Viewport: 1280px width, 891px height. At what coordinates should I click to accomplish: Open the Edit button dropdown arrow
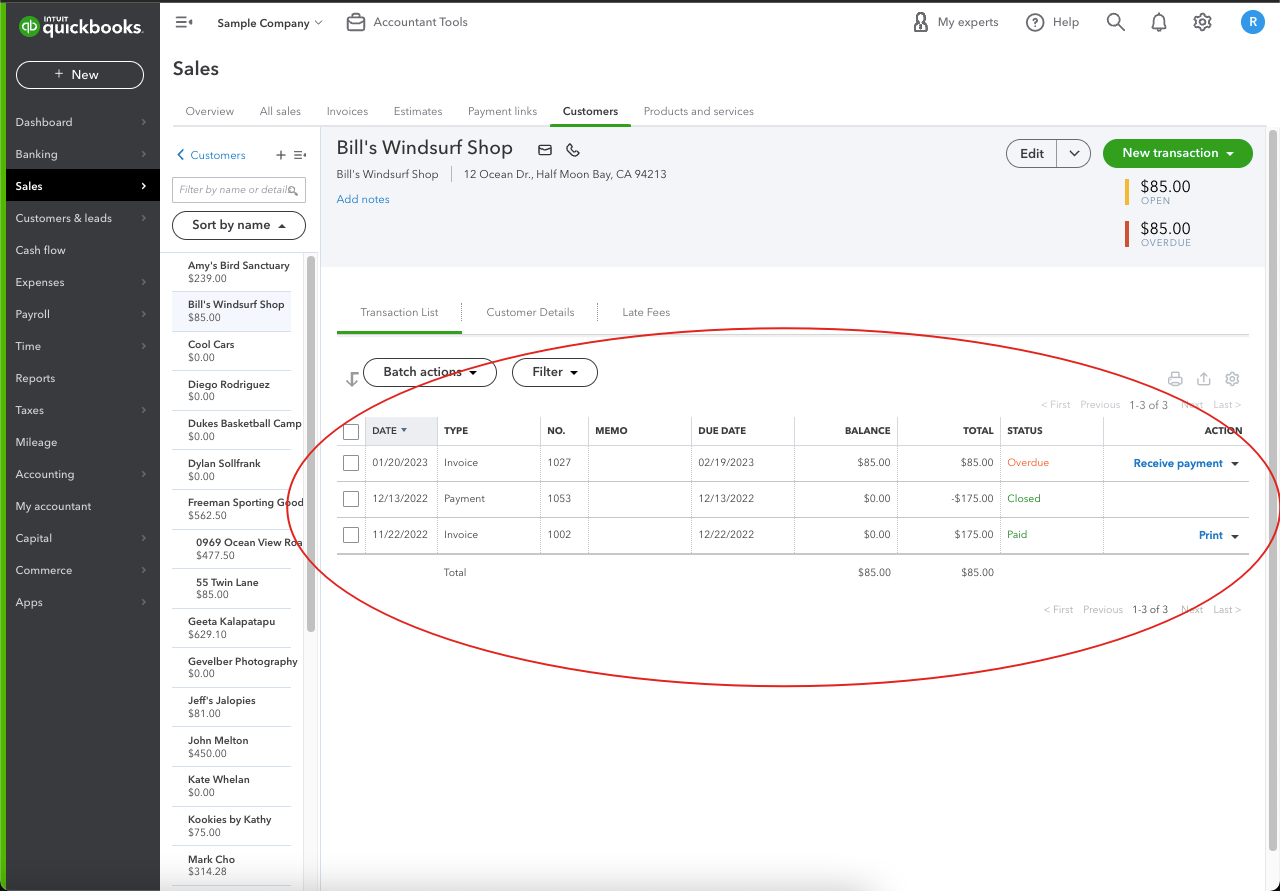(x=1074, y=153)
